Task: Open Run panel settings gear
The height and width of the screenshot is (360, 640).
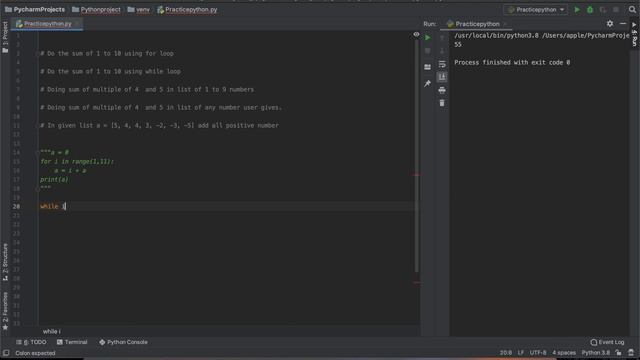Action: pos(610,24)
